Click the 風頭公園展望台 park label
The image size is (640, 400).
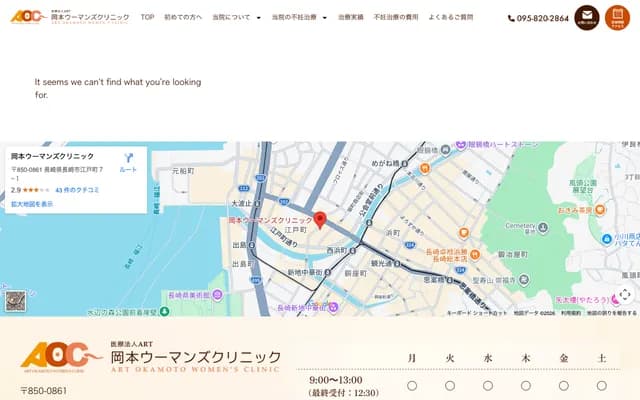click(x=583, y=186)
